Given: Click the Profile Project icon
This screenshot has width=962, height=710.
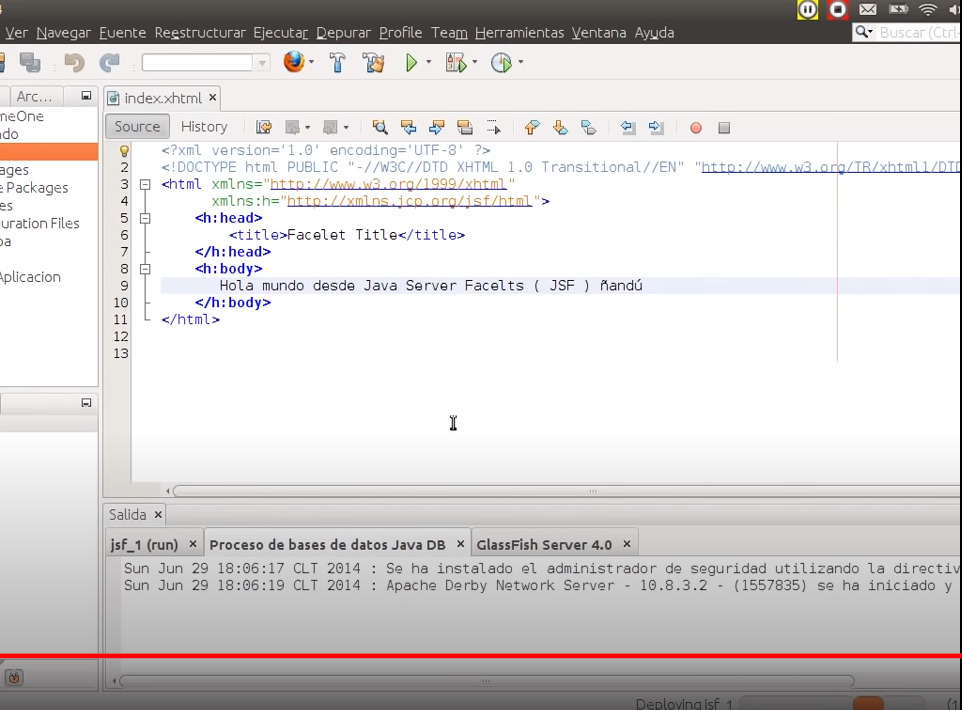Looking at the screenshot, I should (501, 63).
